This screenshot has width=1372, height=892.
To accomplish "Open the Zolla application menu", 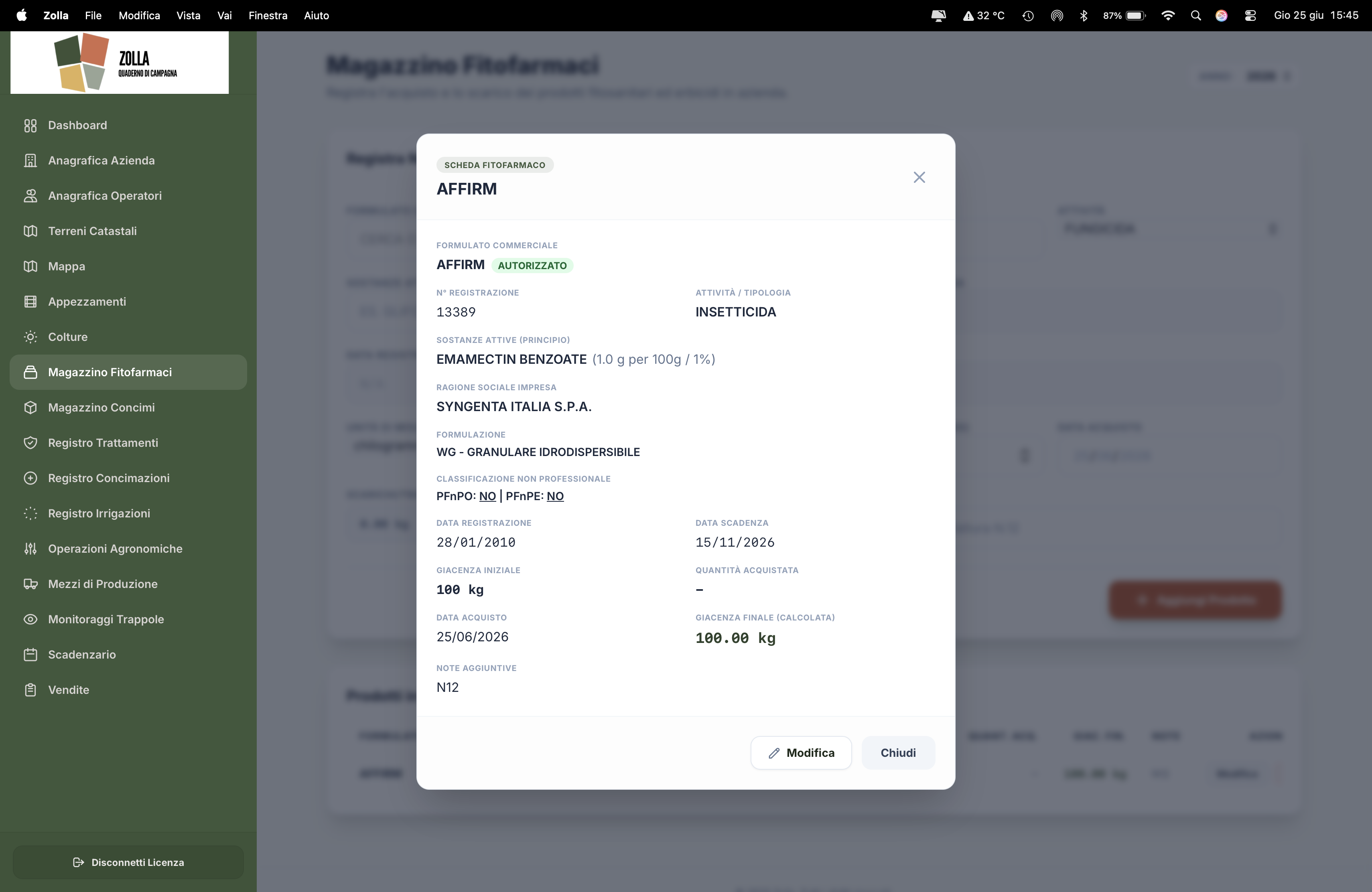I will 56,16.
